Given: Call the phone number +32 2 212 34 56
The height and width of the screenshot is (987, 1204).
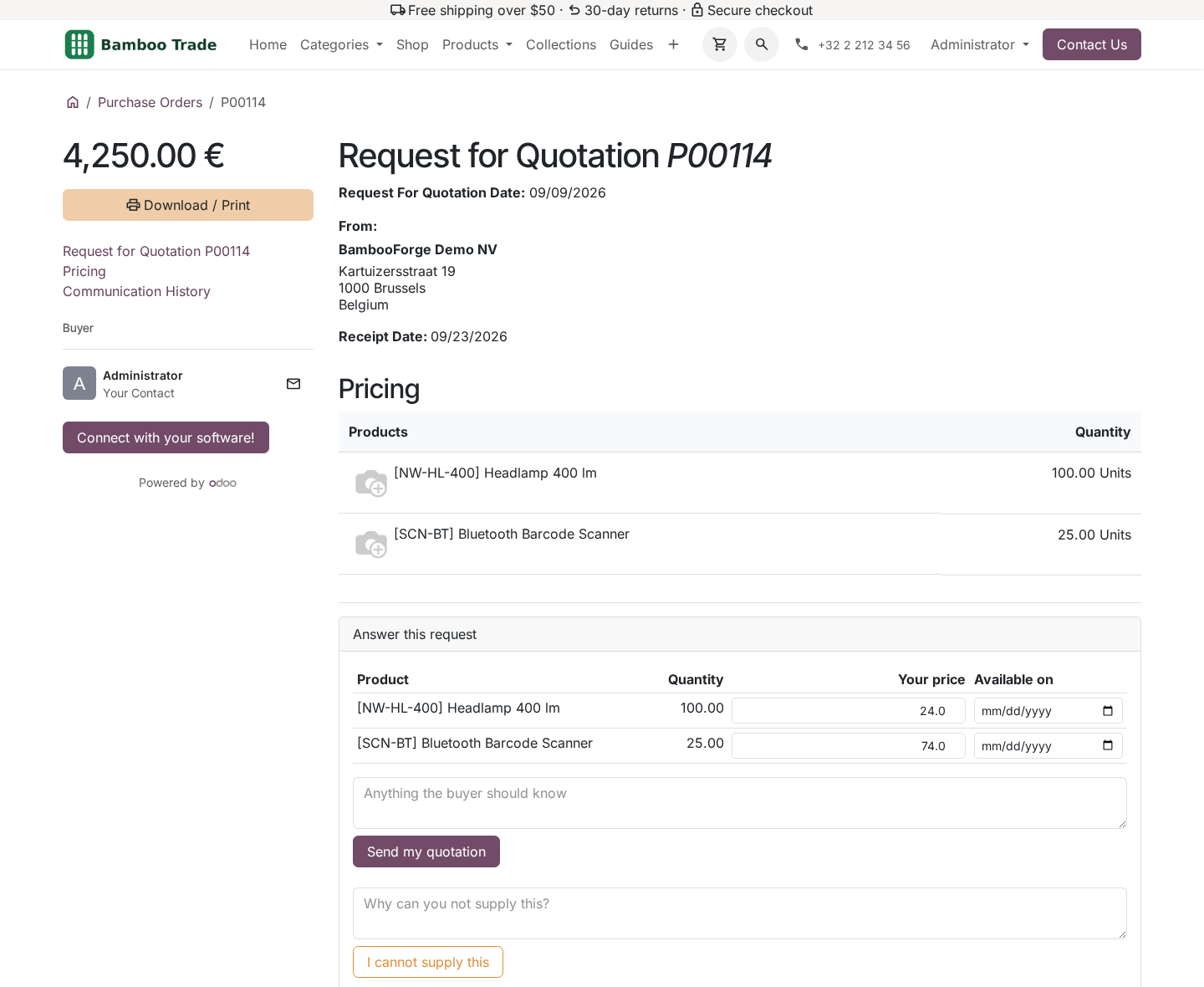Looking at the screenshot, I should coord(864,45).
